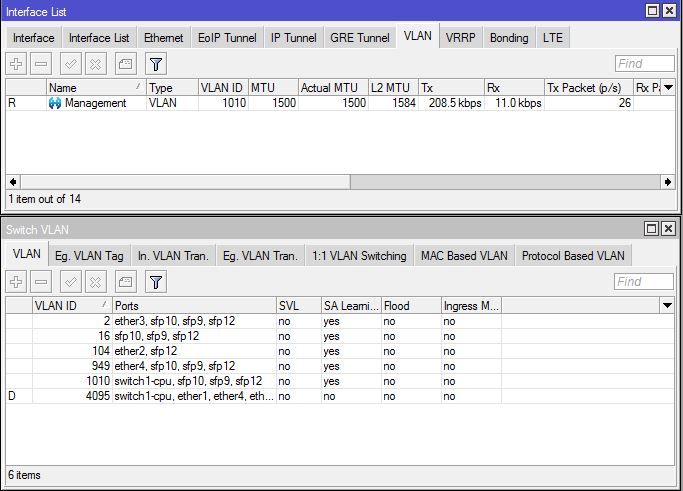Image resolution: width=683 pixels, height=491 pixels.
Task: Open the EoIP Tunnel tab
Action: coord(227,38)
